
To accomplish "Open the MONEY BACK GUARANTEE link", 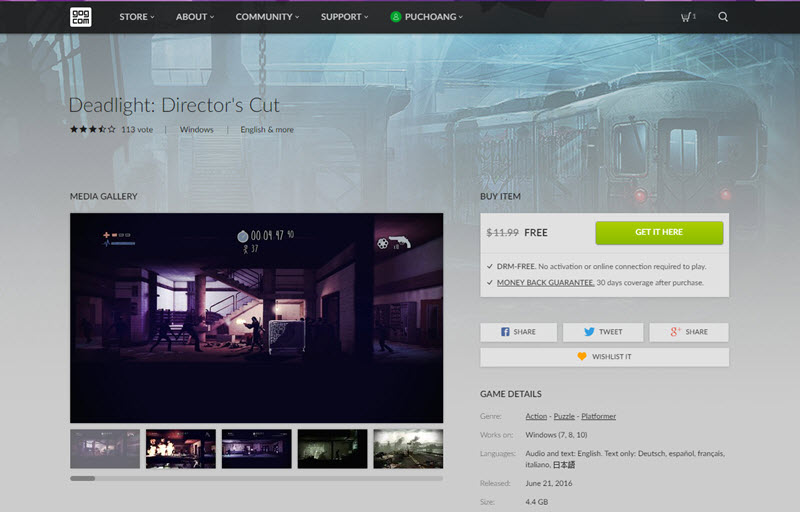I will [545, 283].
